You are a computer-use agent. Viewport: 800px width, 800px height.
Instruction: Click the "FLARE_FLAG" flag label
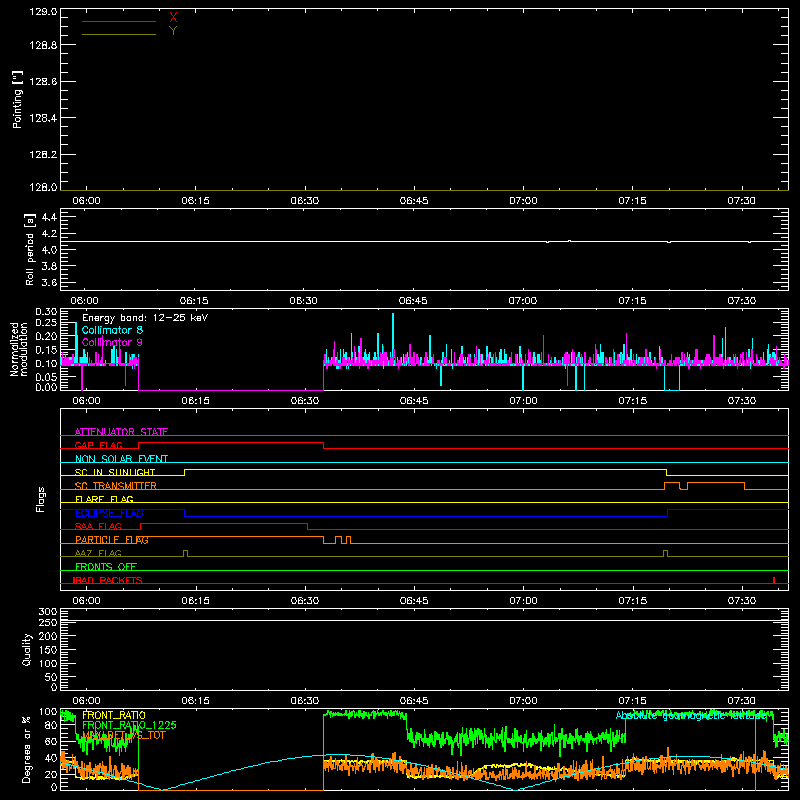click(104, 499)
